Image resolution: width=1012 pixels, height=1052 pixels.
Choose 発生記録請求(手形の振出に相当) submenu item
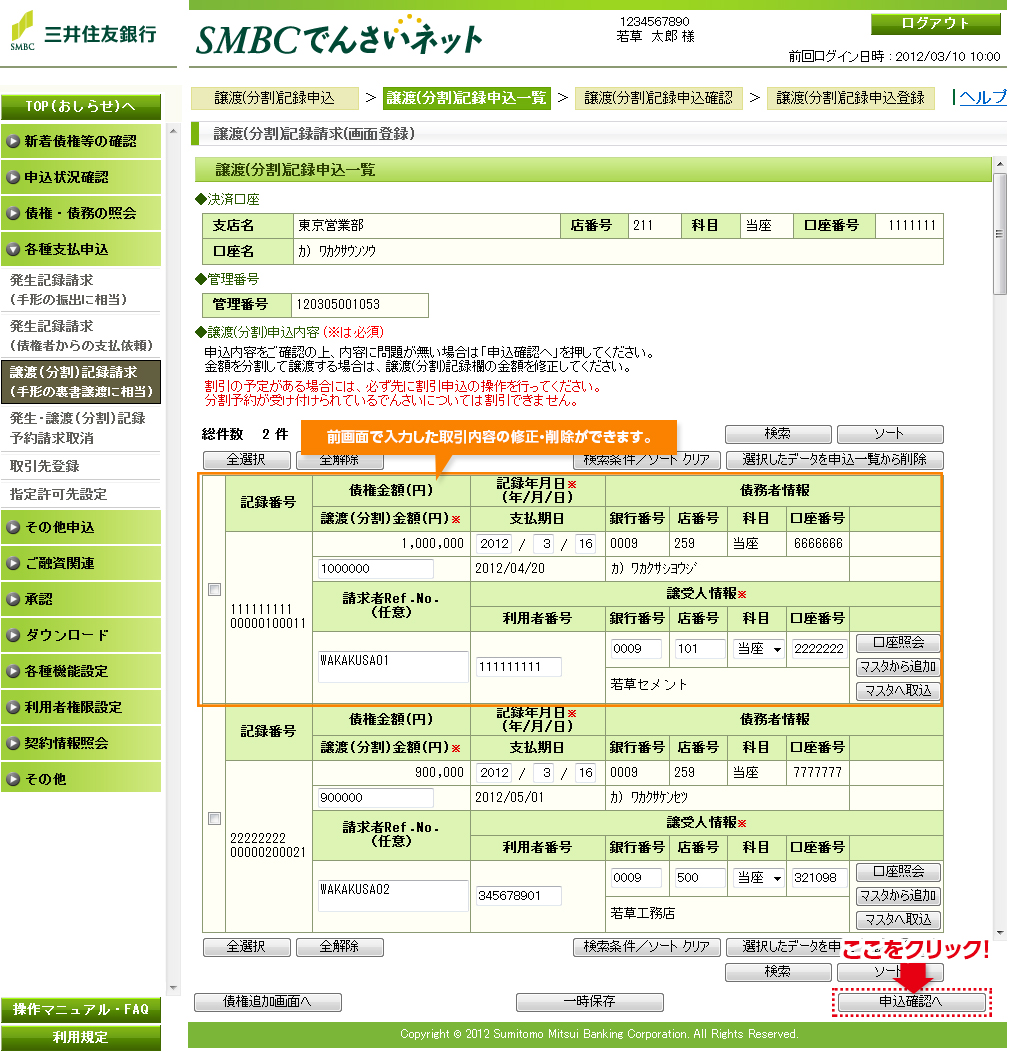(81, 290)
